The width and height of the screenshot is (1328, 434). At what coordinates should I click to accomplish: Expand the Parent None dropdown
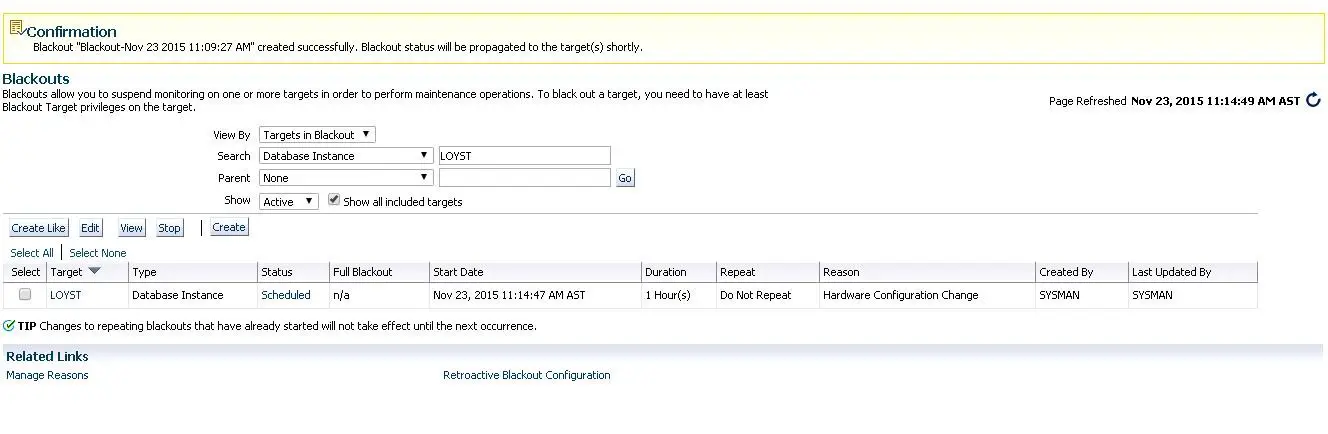(346, 178)
